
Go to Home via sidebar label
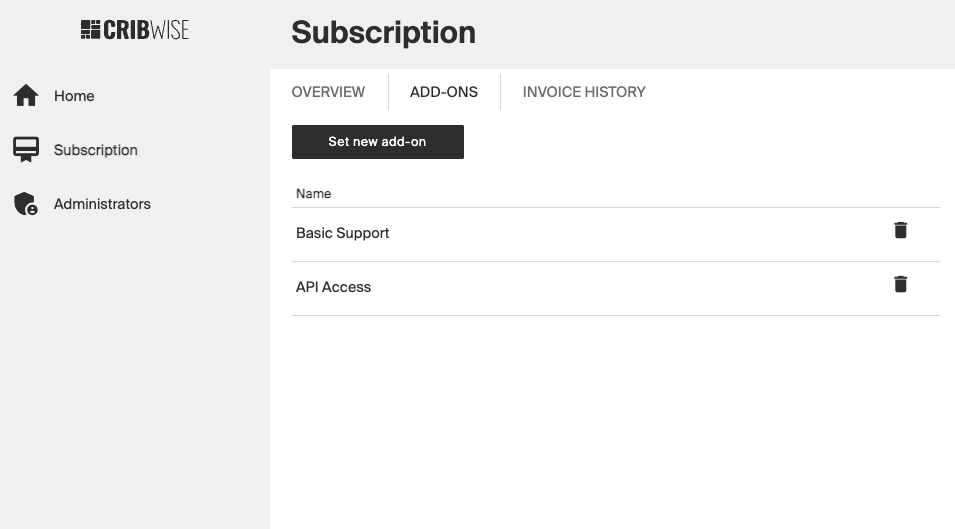[74, 96]
